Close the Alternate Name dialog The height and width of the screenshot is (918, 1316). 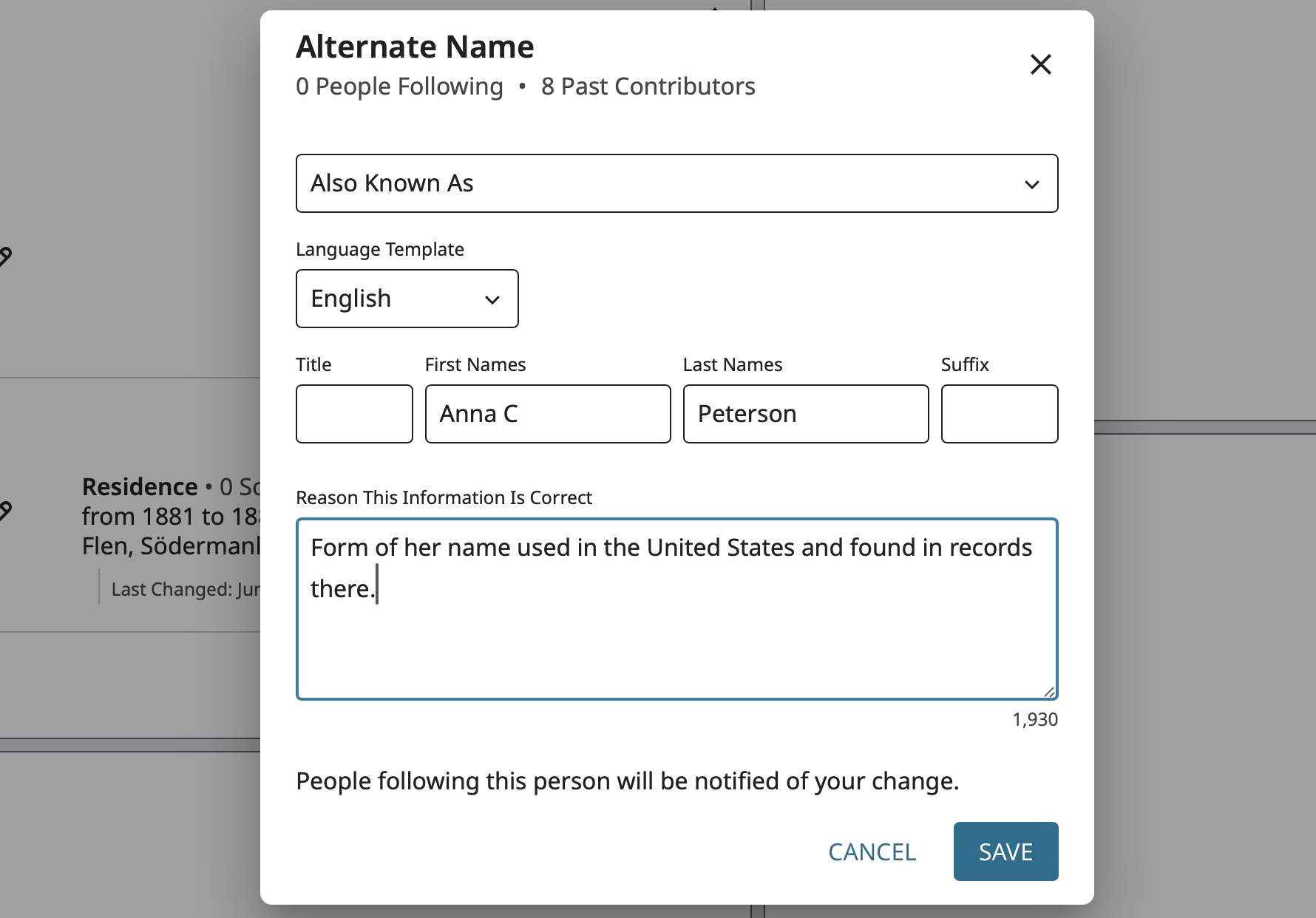coord(1040,64)
